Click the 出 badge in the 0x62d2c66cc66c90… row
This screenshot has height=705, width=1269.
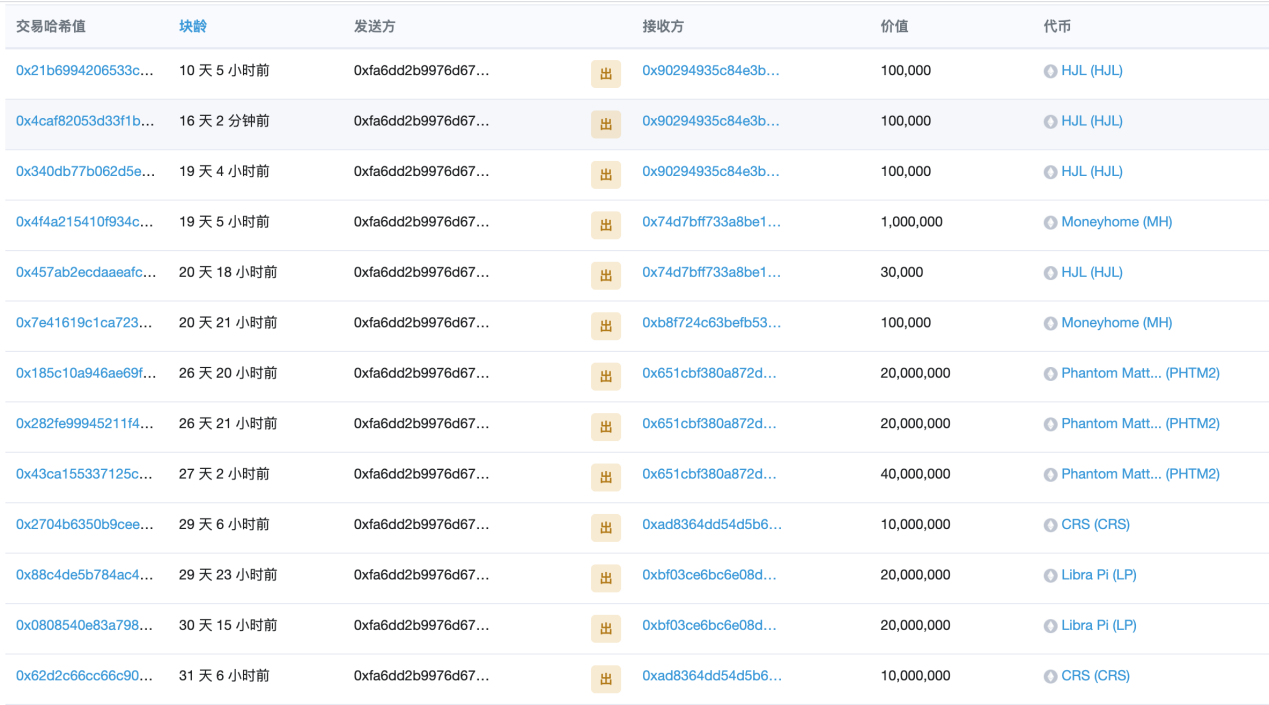point(606,679)
